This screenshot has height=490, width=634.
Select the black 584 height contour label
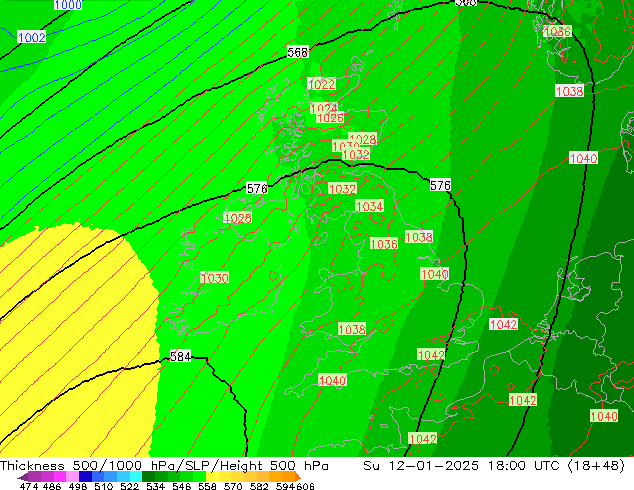pos(180,356)
